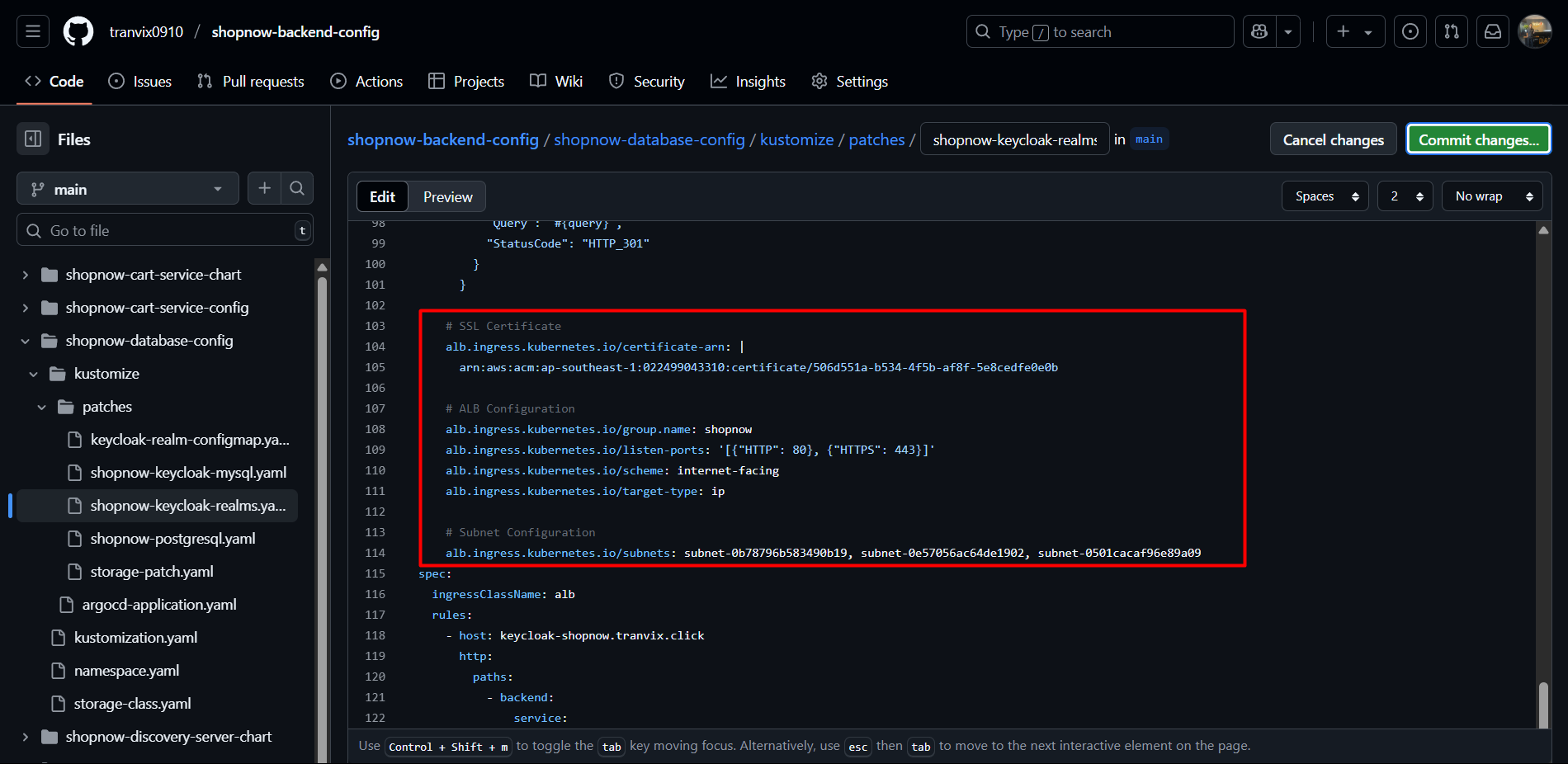
Task: Open the Copilot chat icon
Action: pyautogui.click(x=1259, y=32)
